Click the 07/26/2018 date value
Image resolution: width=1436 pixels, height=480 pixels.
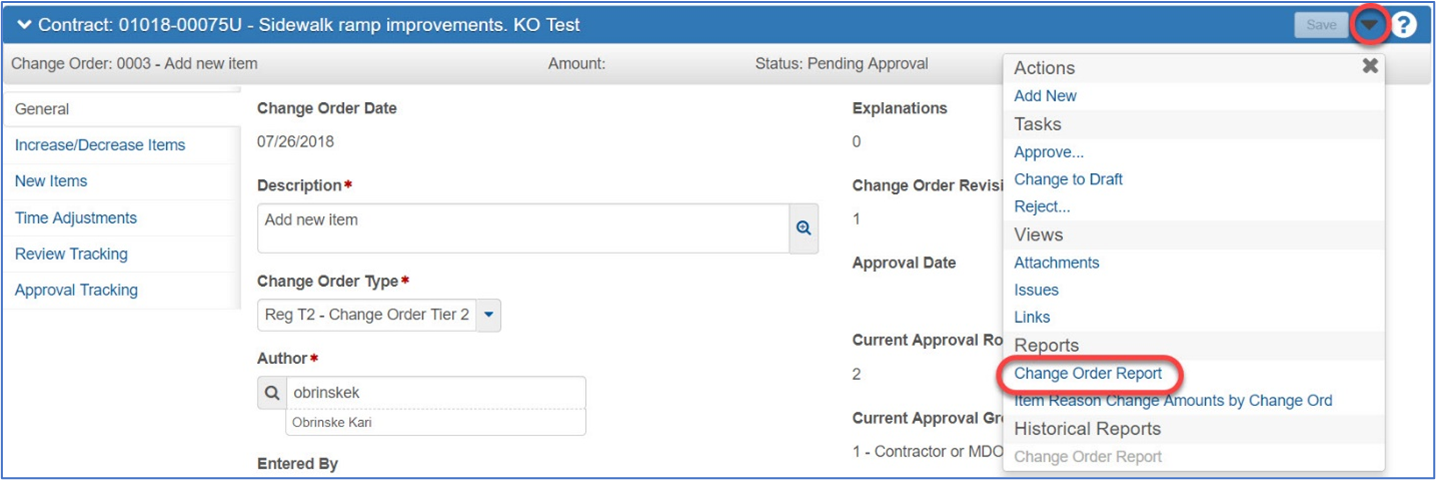295,142
